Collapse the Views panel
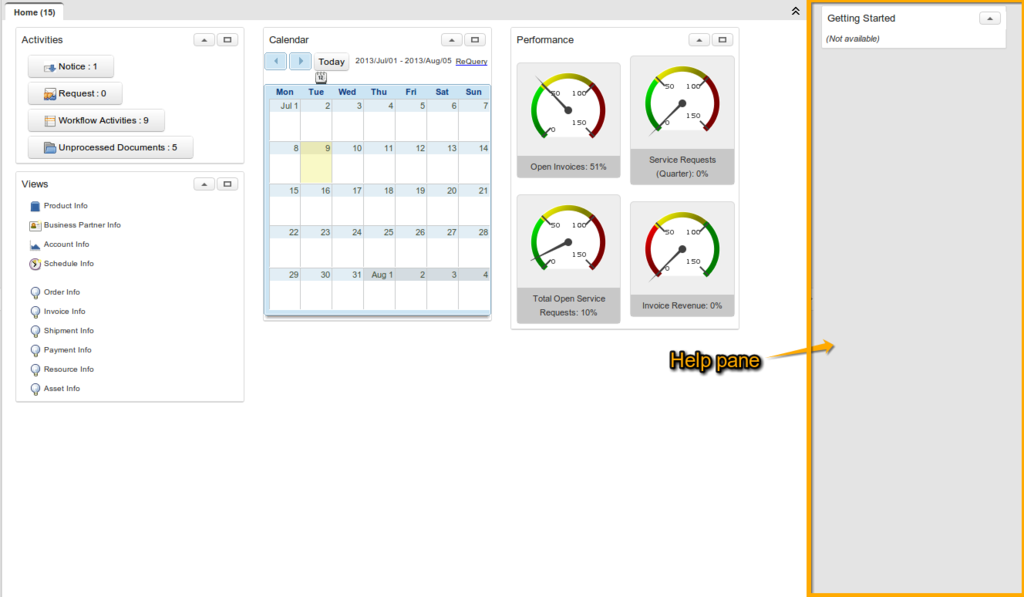This screenshot has height=597, width=1024. pyautogui.click(x=203, y=184)
